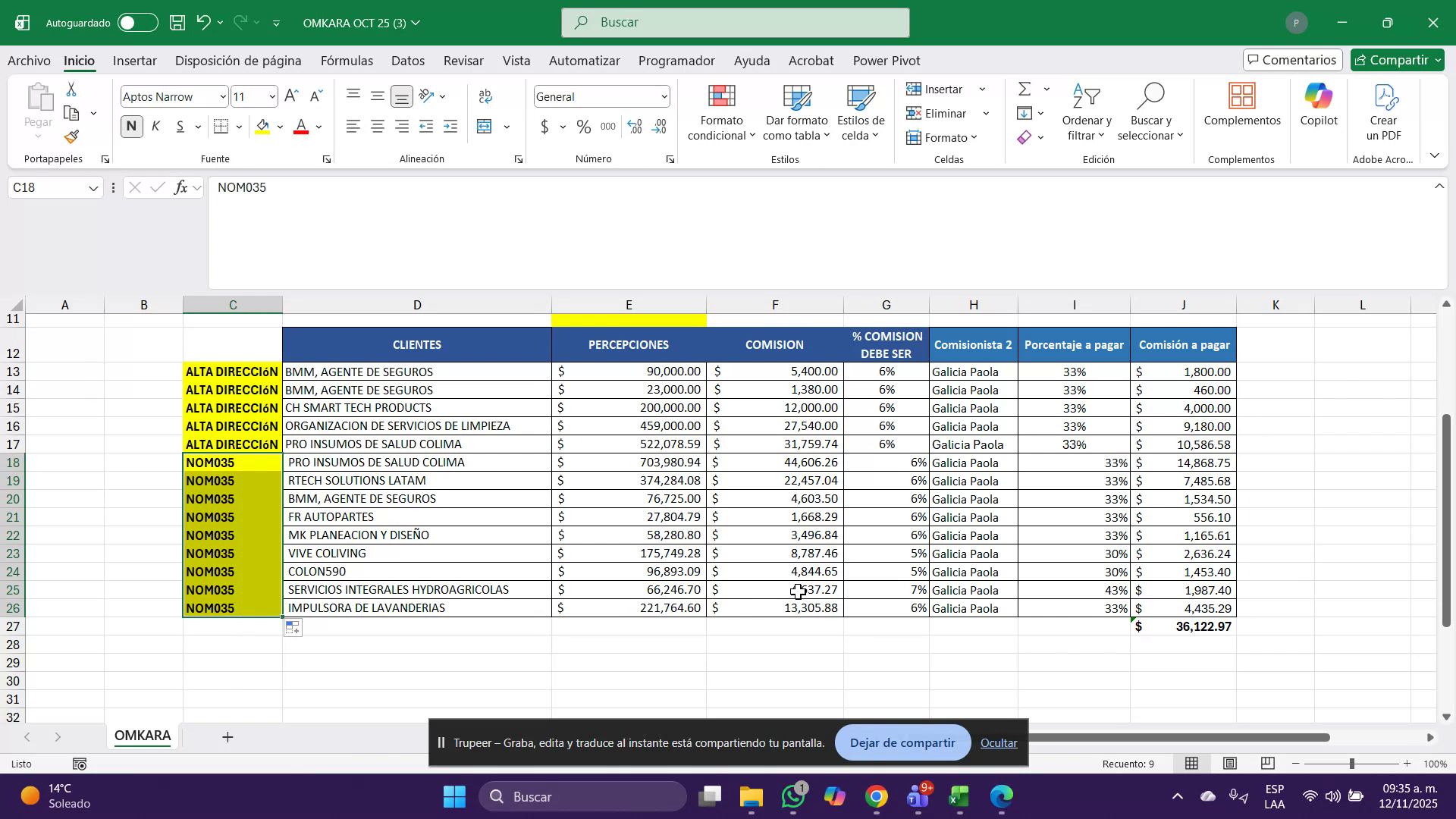Toggle bold with the Negrita button

[x=131, y=127]
